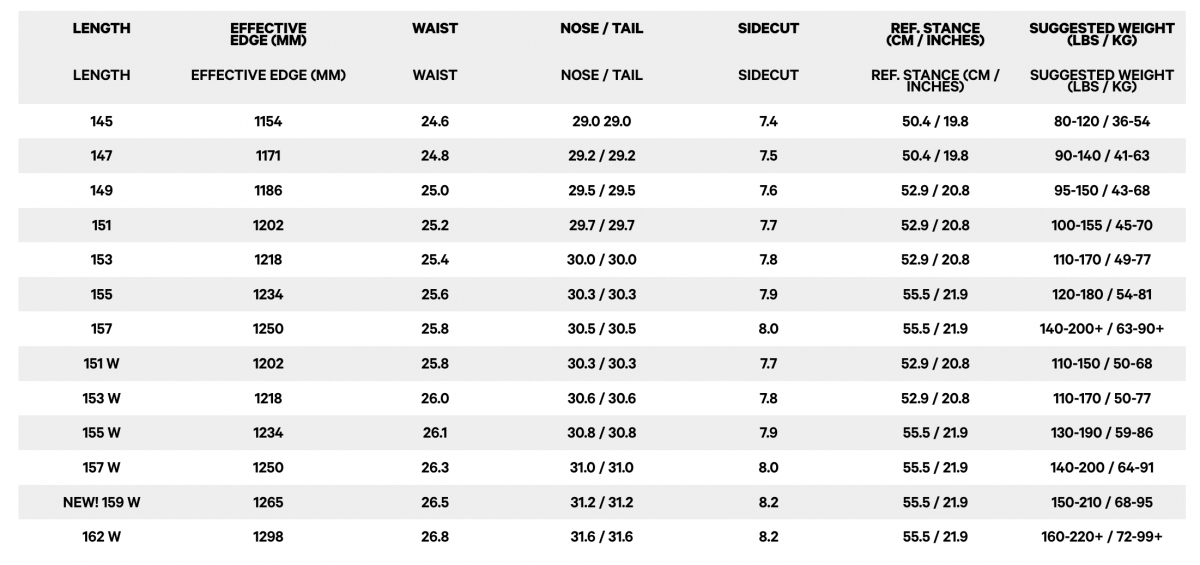1200x565 pixels.
Task: Click the 160-220+ / 72-99+ weight cell
Action: 1102,537
